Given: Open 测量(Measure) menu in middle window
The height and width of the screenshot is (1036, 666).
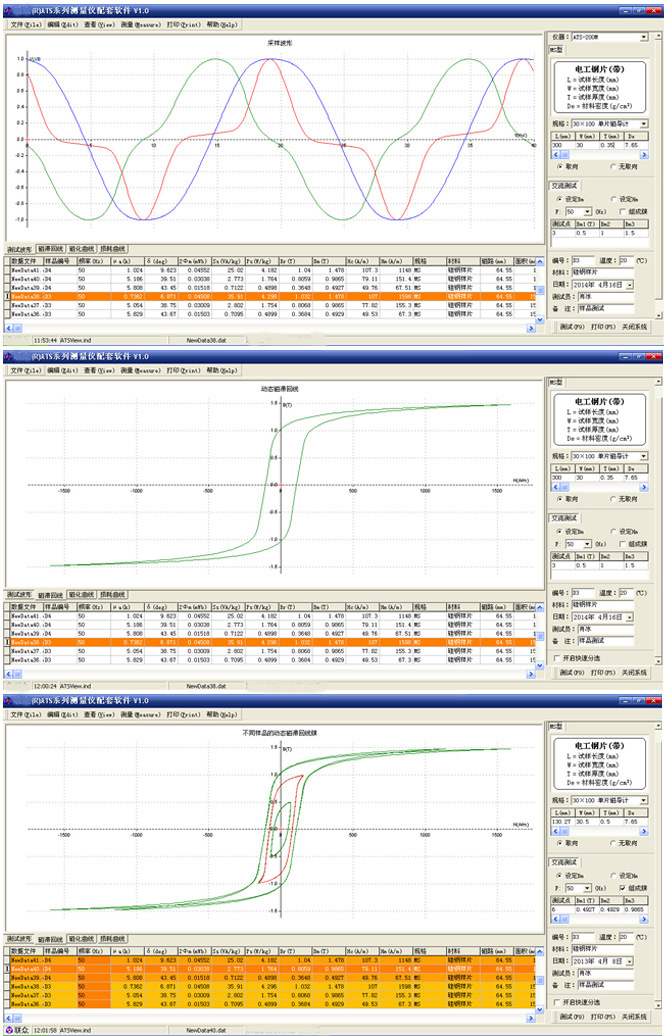Looking at the screenshot, I should [x=141, y=371].
